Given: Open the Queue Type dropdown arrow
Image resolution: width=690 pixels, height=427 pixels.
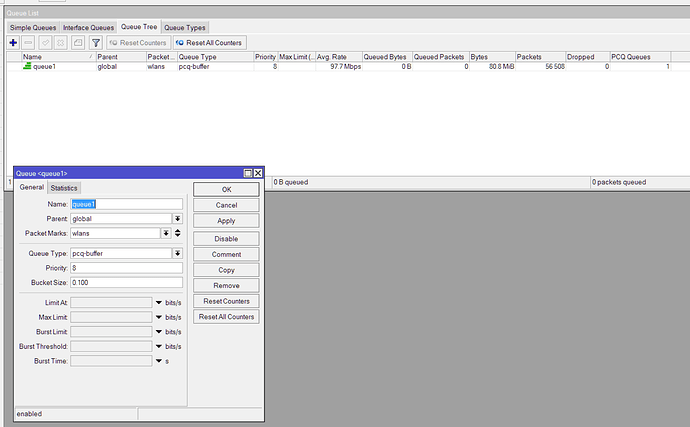Looking at the screenshot, I should (177, 254).
